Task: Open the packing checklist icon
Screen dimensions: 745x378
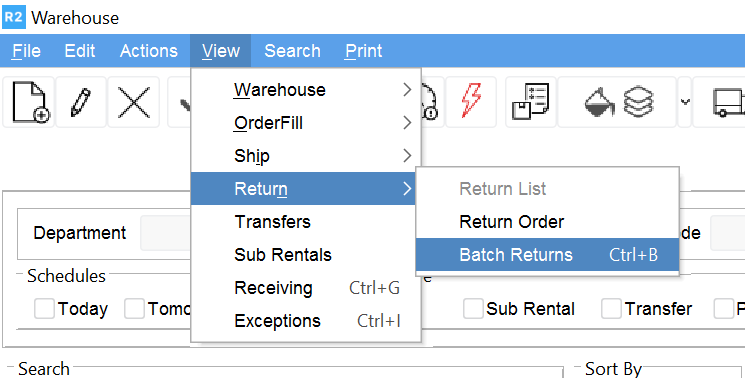Action: click(531, 101)
